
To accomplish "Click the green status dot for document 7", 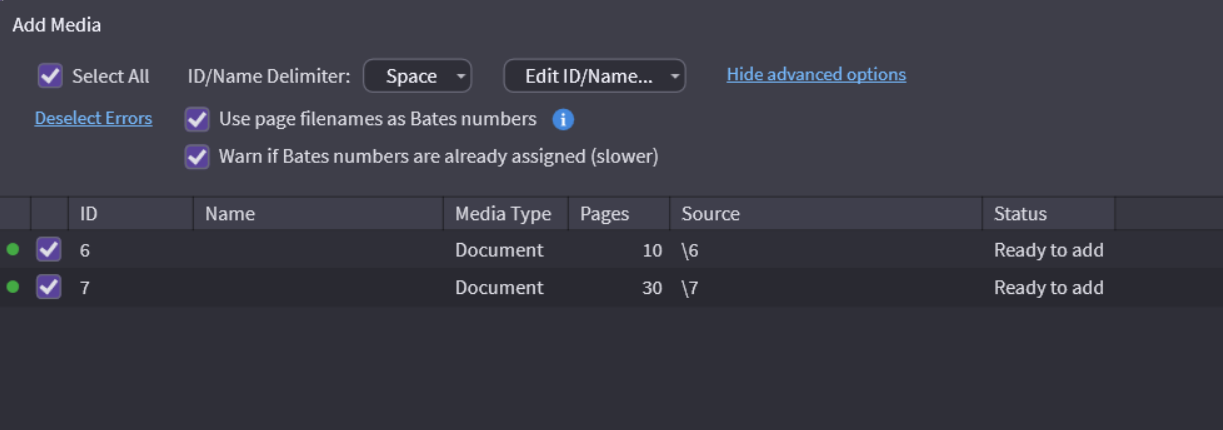I will point(13,287).
